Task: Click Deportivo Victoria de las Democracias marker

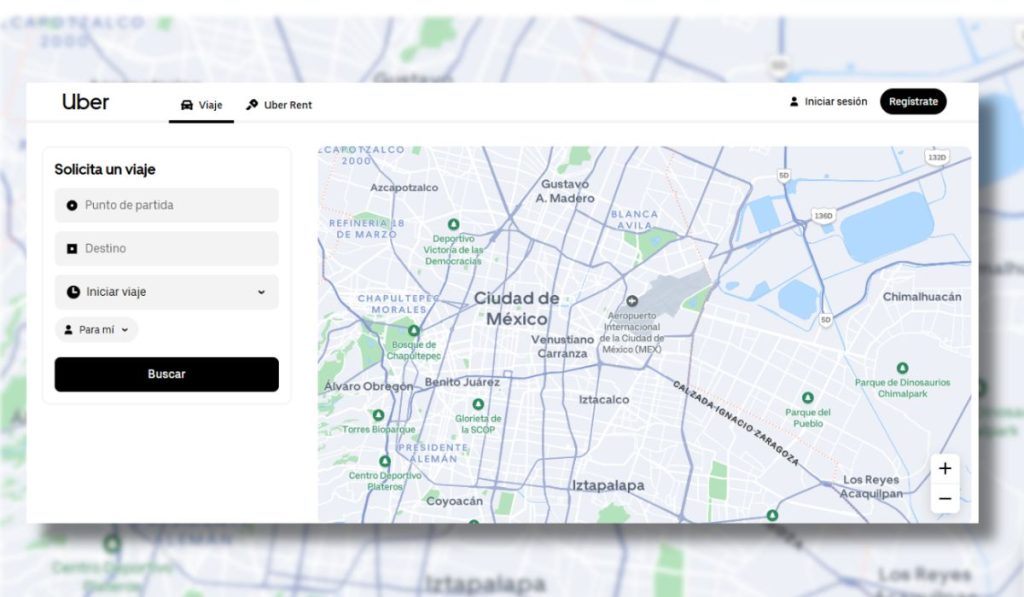Action: coord(453,225)
